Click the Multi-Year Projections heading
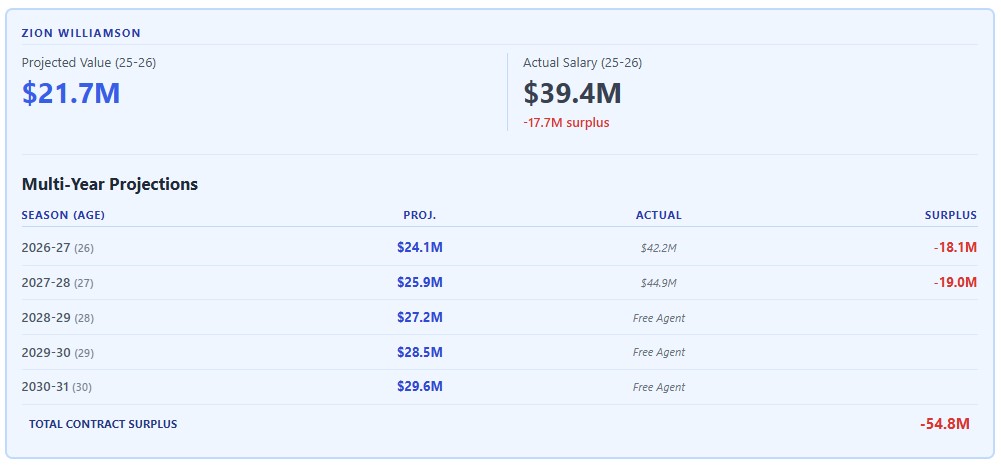1001x466 pixels. click(110, 184)
